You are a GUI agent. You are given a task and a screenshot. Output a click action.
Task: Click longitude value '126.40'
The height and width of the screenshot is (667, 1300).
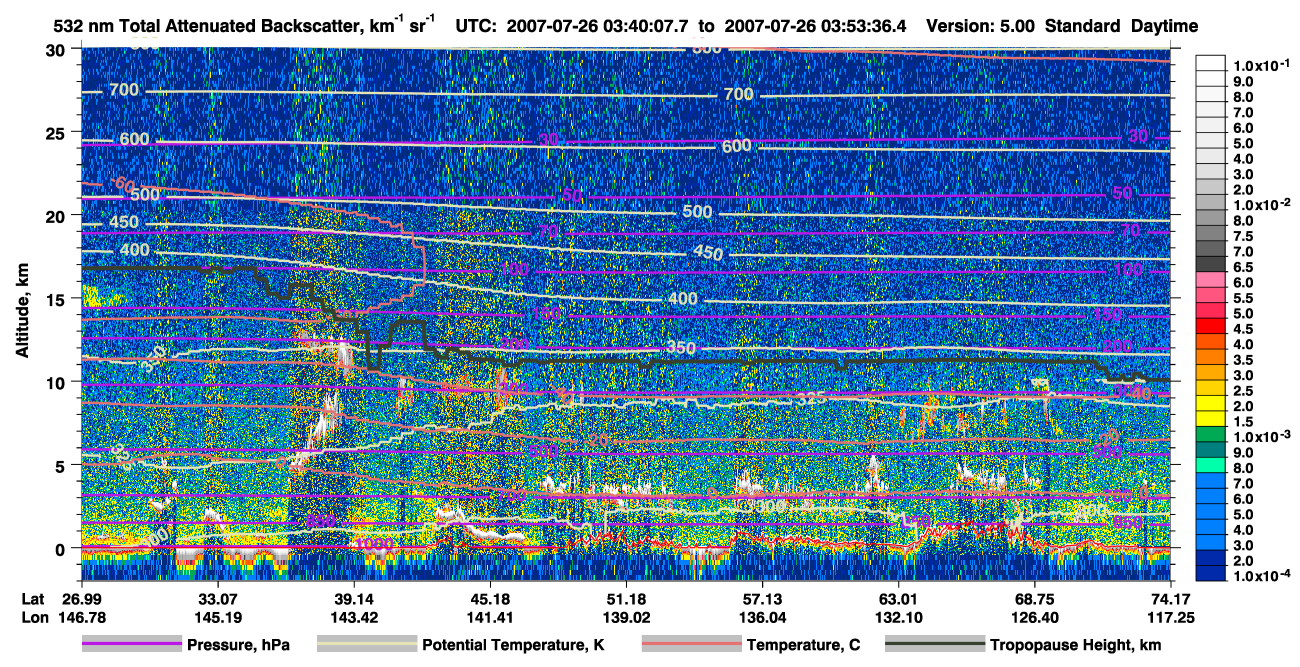tap(1034, 617)
